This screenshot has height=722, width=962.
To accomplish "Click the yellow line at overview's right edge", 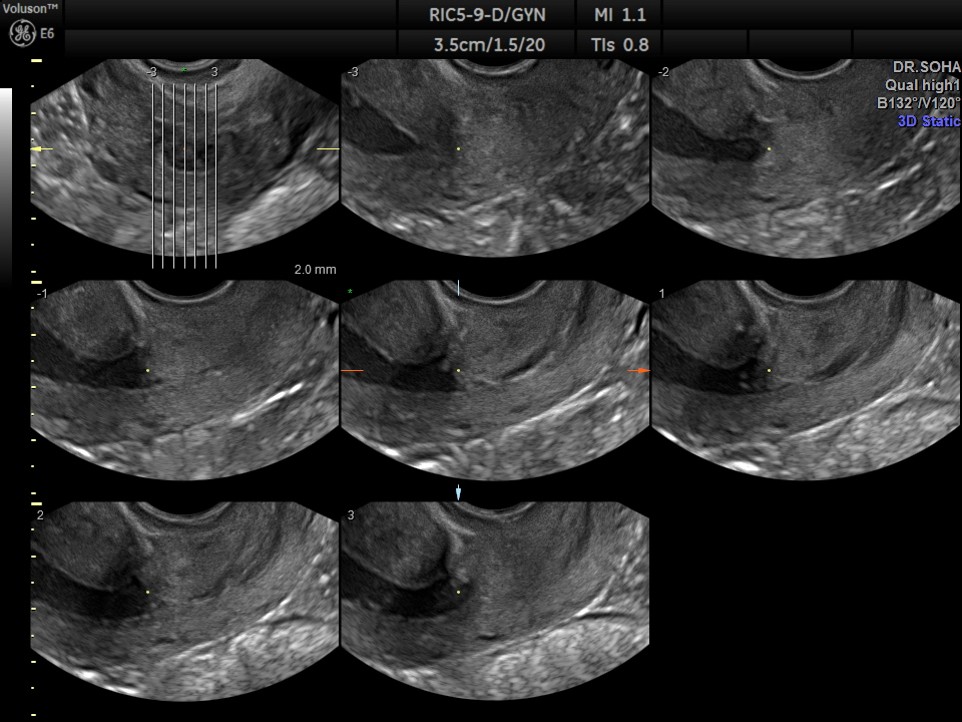I will point(328,149).
